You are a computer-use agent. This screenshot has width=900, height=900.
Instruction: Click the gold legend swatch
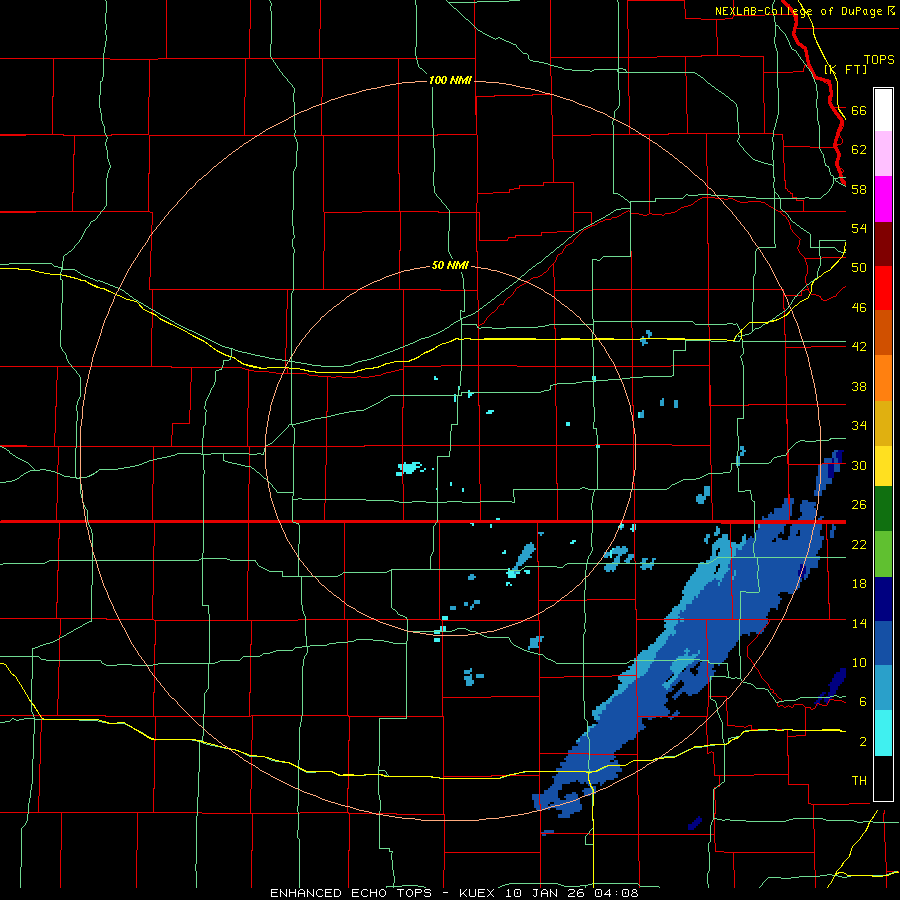[x=883, y=423]
